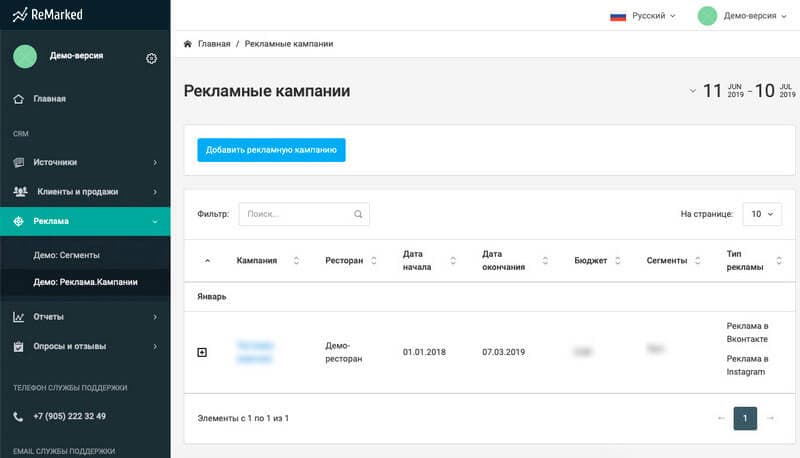Image resolution: width=800 pixels, height=458 pixels.
Task: Expand the campaign row plus icon
Action: click(202, 352)
